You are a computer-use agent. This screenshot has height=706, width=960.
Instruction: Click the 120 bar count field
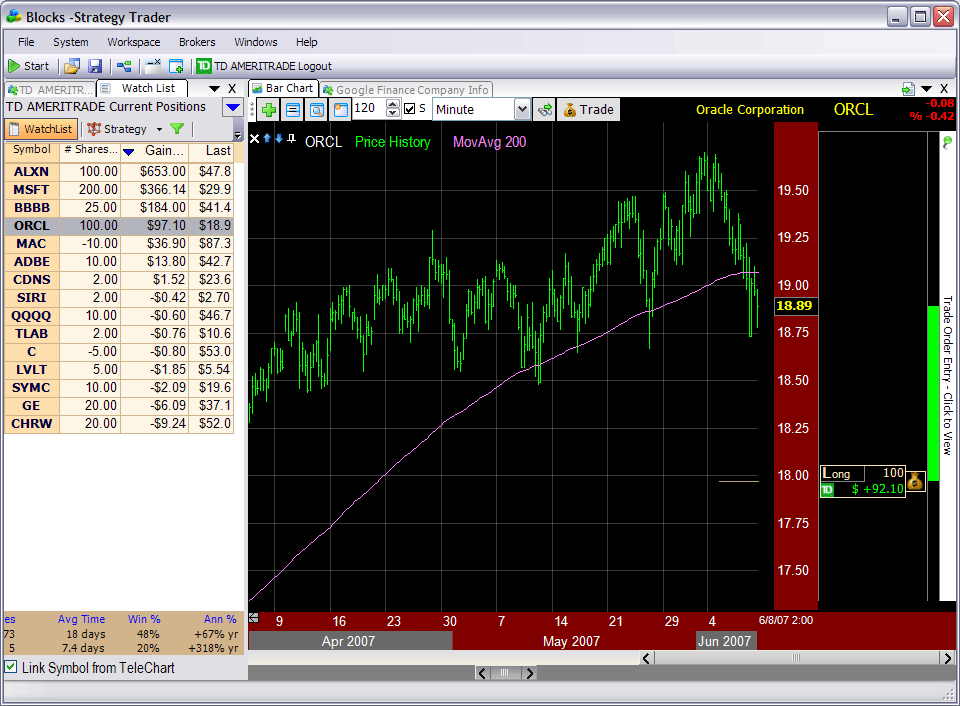[x=369, y=108]
